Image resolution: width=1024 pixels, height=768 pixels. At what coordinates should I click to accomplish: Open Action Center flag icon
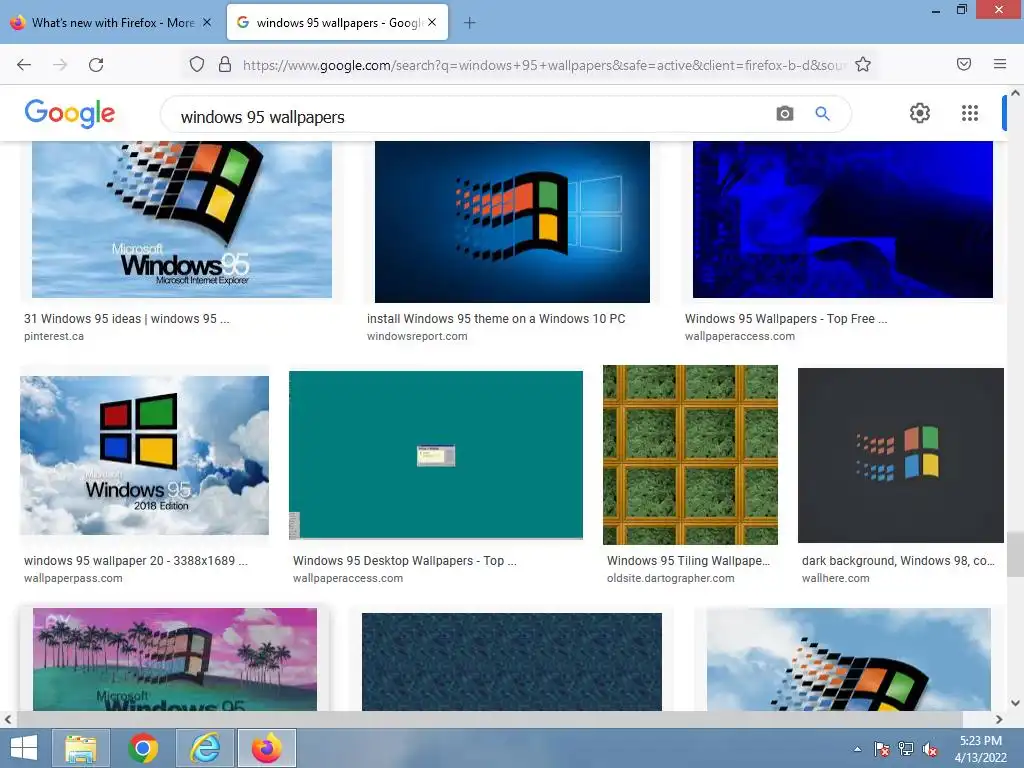(x=882, y=749)
